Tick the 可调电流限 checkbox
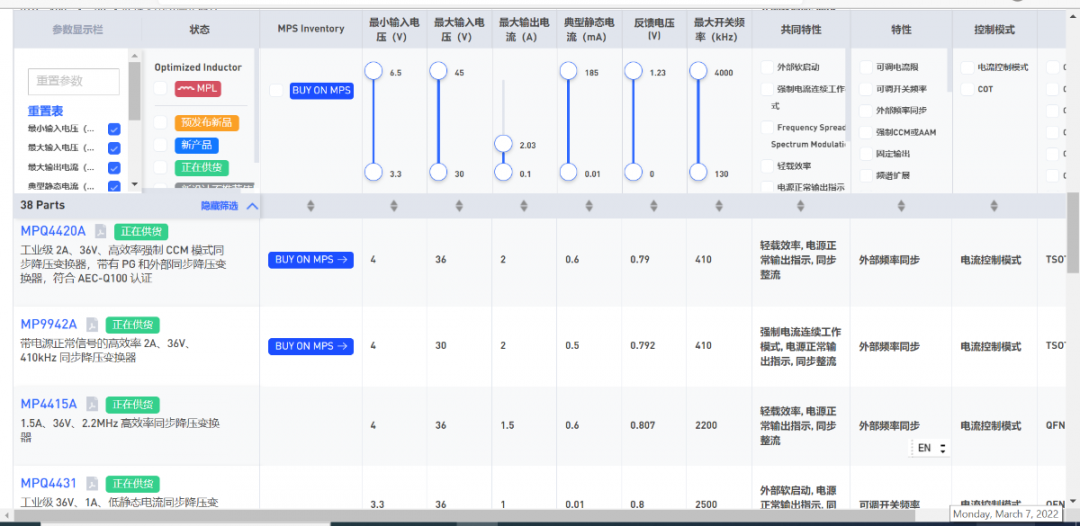 [866, 67]
